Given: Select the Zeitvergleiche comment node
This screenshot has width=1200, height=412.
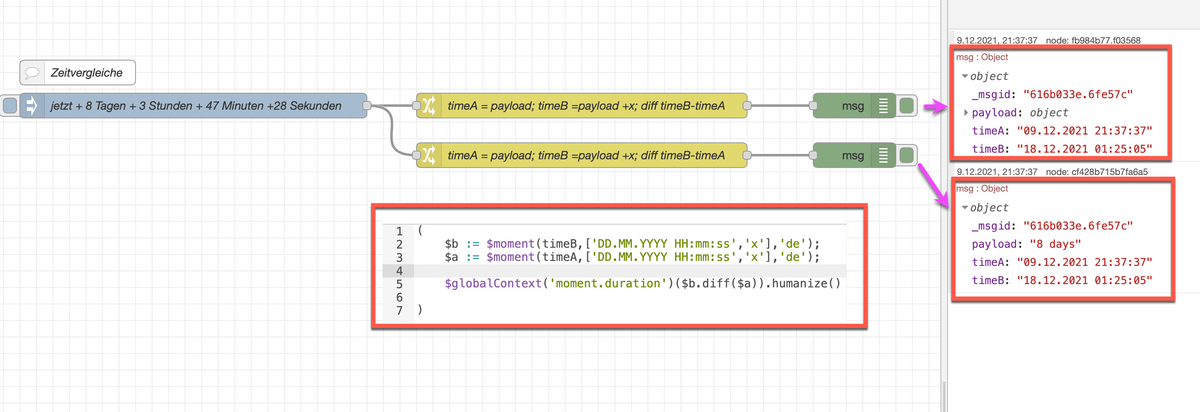Looking at the screenshot, I should 77,73.
